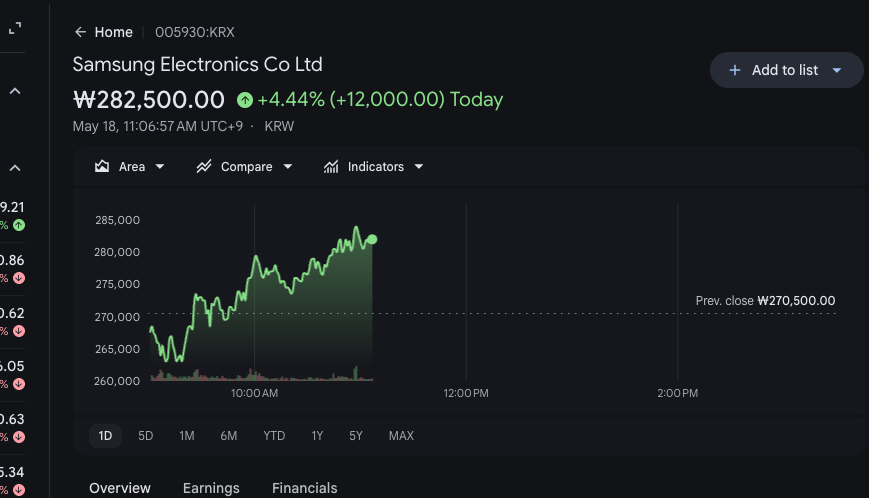Open the Indicators dropdown arrow
The image size is (869, 498).
pyautogui.click(x=419, y=166)
